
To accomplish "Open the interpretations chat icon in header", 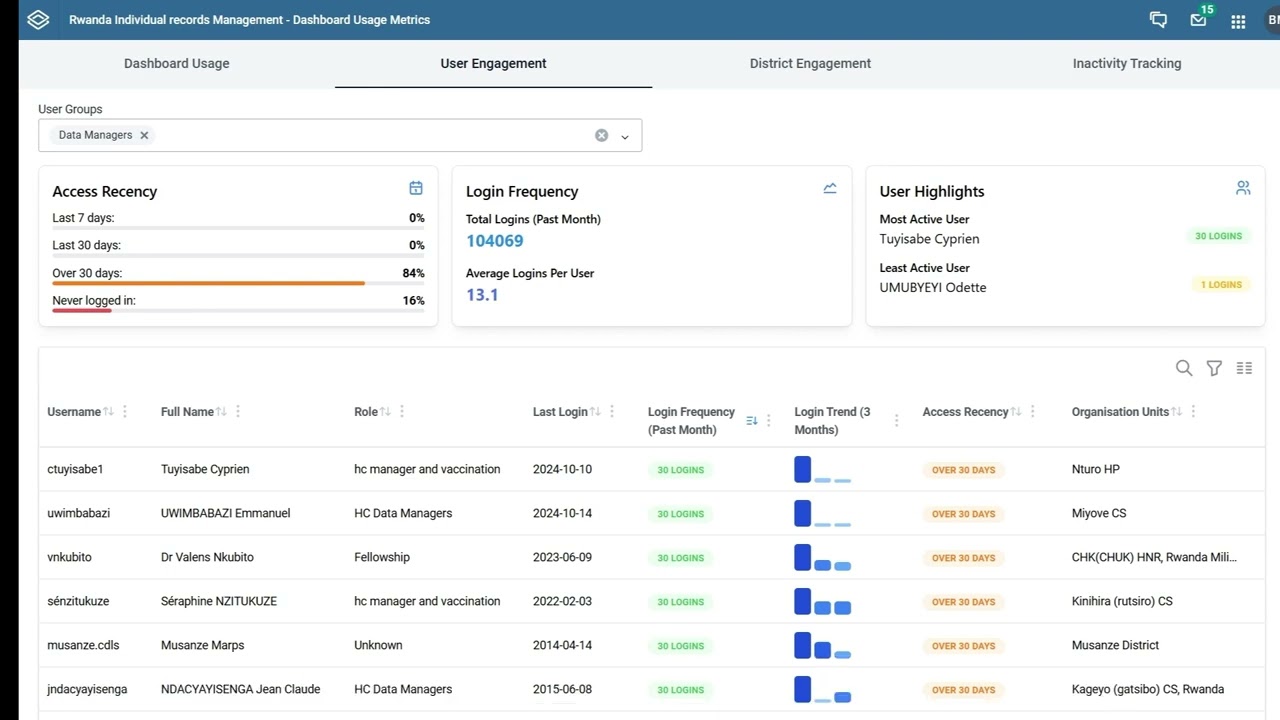I will pyautogui.click(x=1158, y=20).
